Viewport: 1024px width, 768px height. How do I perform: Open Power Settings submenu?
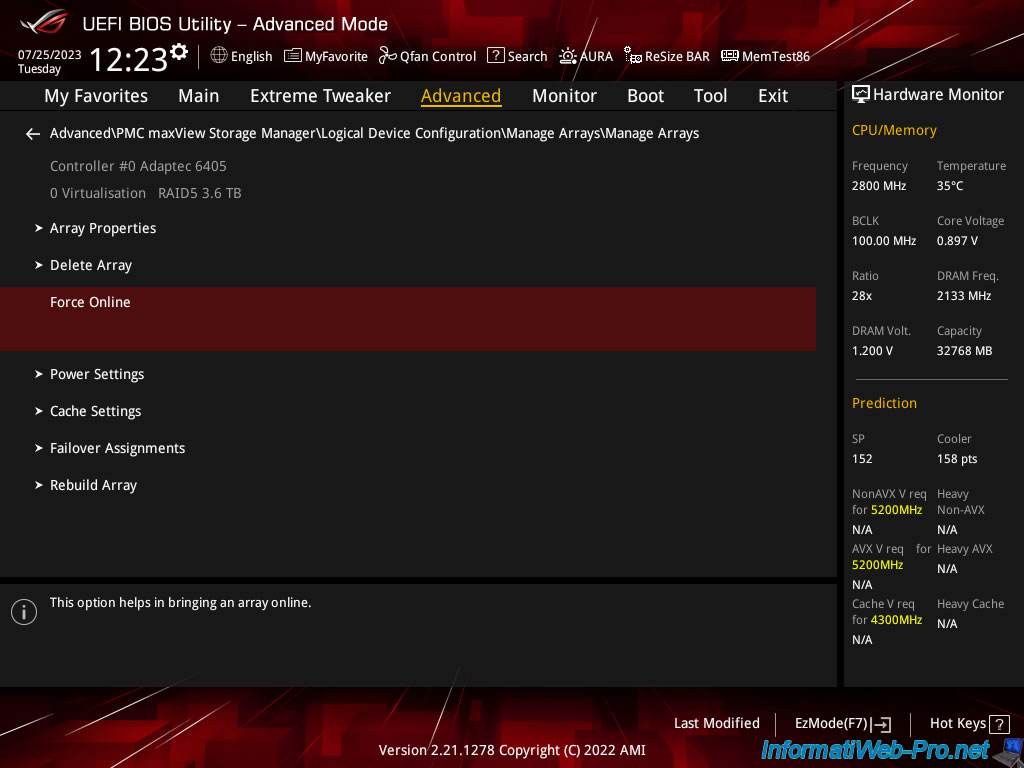97,374
